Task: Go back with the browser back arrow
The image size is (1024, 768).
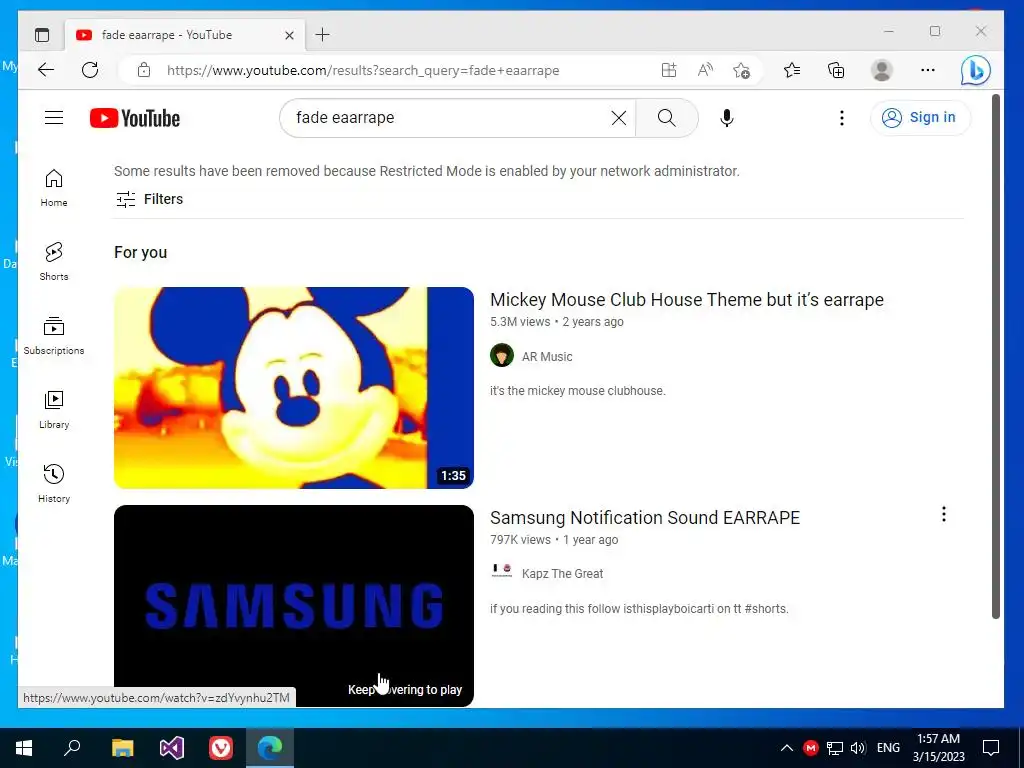Action: [46, 70]
